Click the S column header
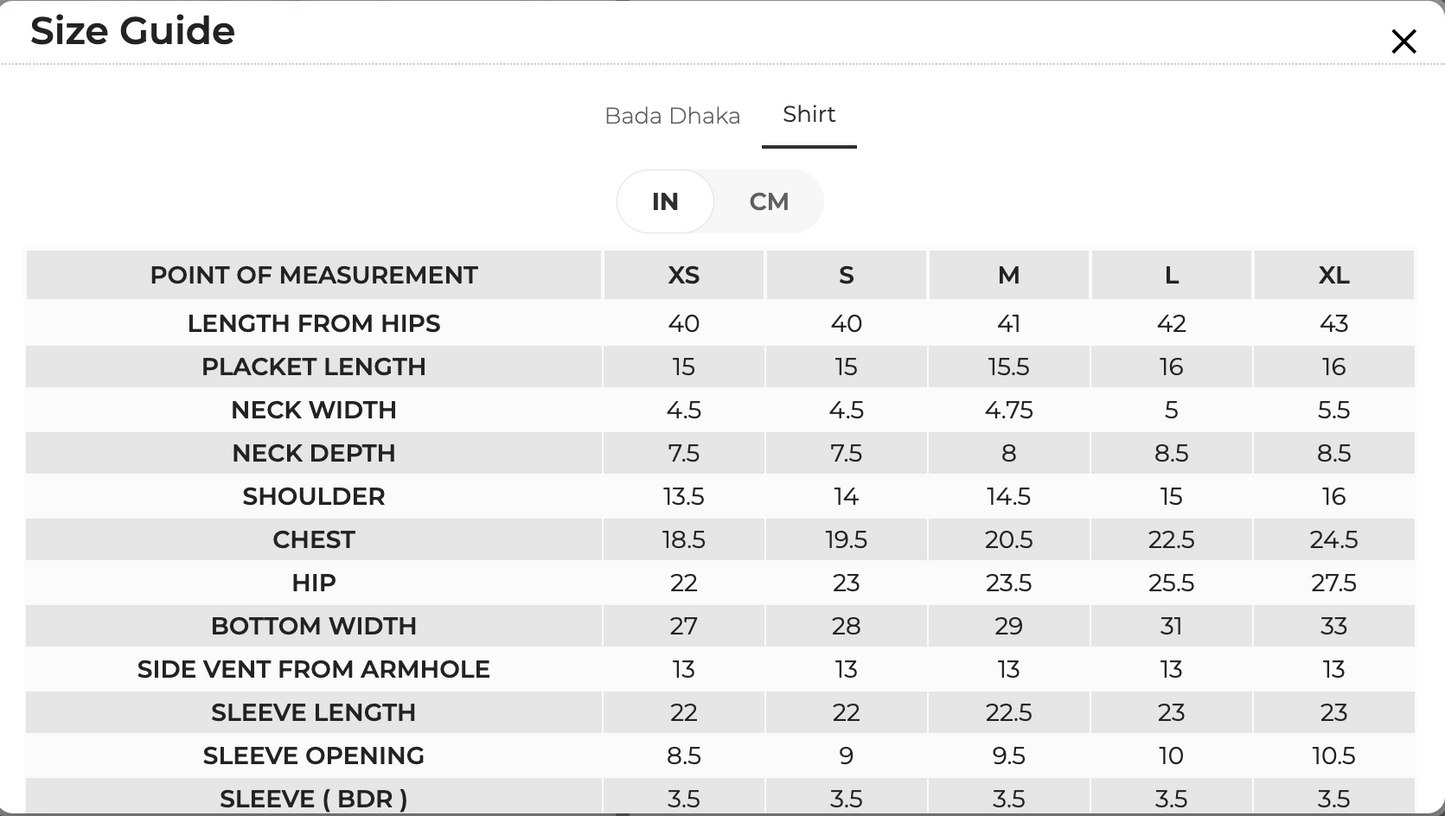Viewport: 1445px width, 816px height. click(846, 275)
